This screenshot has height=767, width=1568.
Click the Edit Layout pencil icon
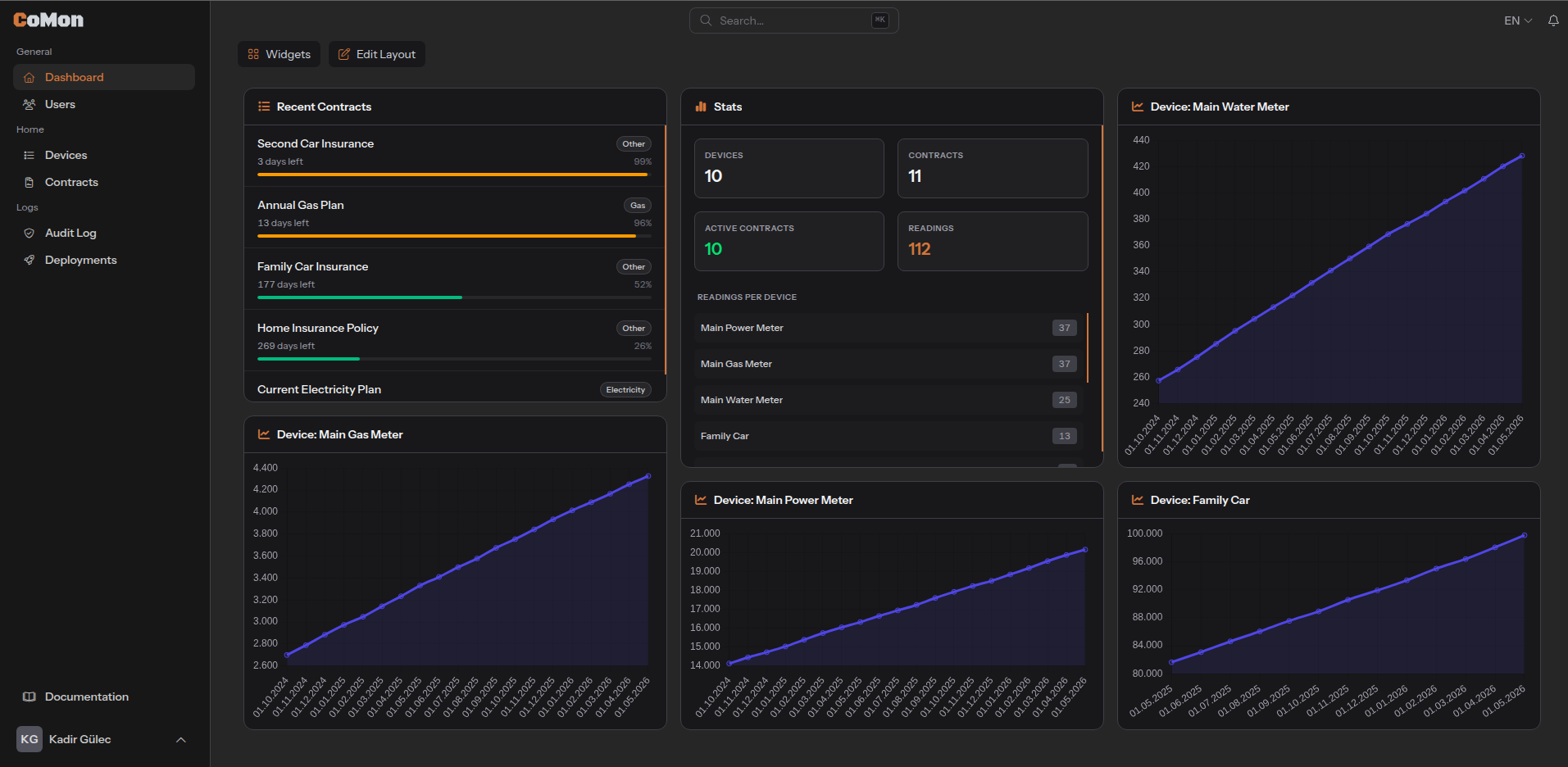click(344, 54)
